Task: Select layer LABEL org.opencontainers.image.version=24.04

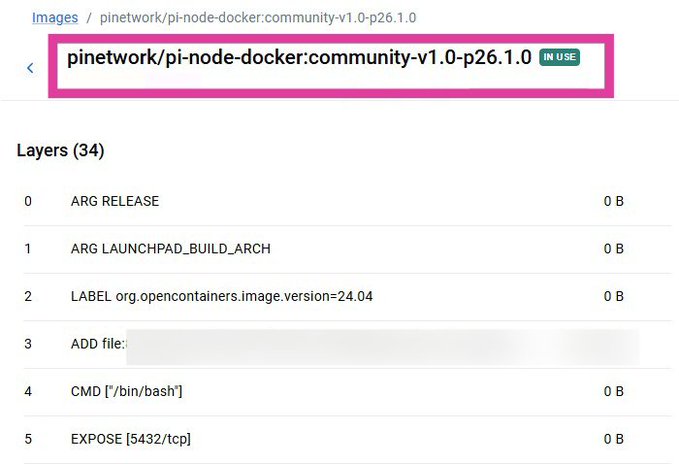Action: click(347, 296)
